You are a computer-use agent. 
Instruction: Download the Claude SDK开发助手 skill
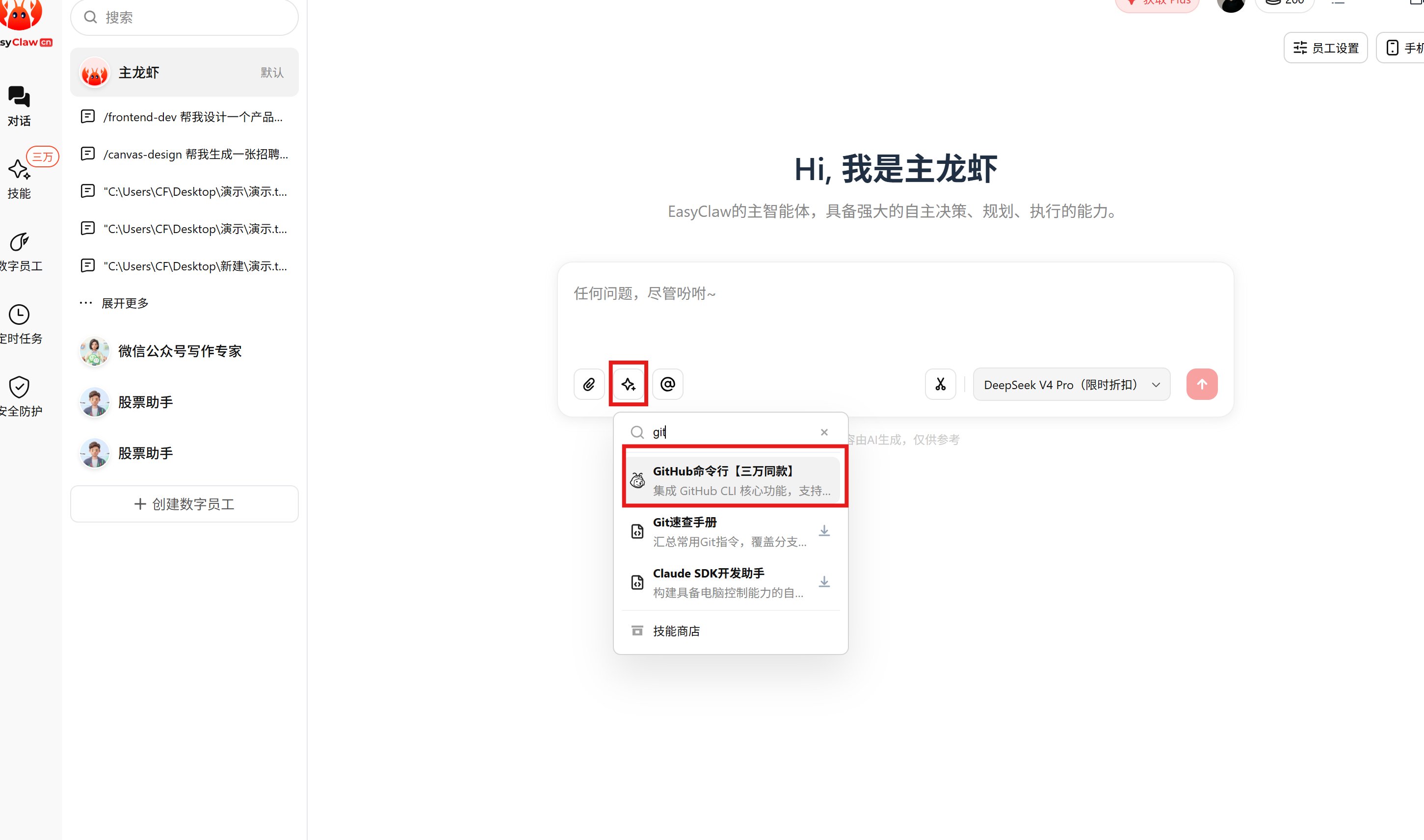[x=824, y=582]
